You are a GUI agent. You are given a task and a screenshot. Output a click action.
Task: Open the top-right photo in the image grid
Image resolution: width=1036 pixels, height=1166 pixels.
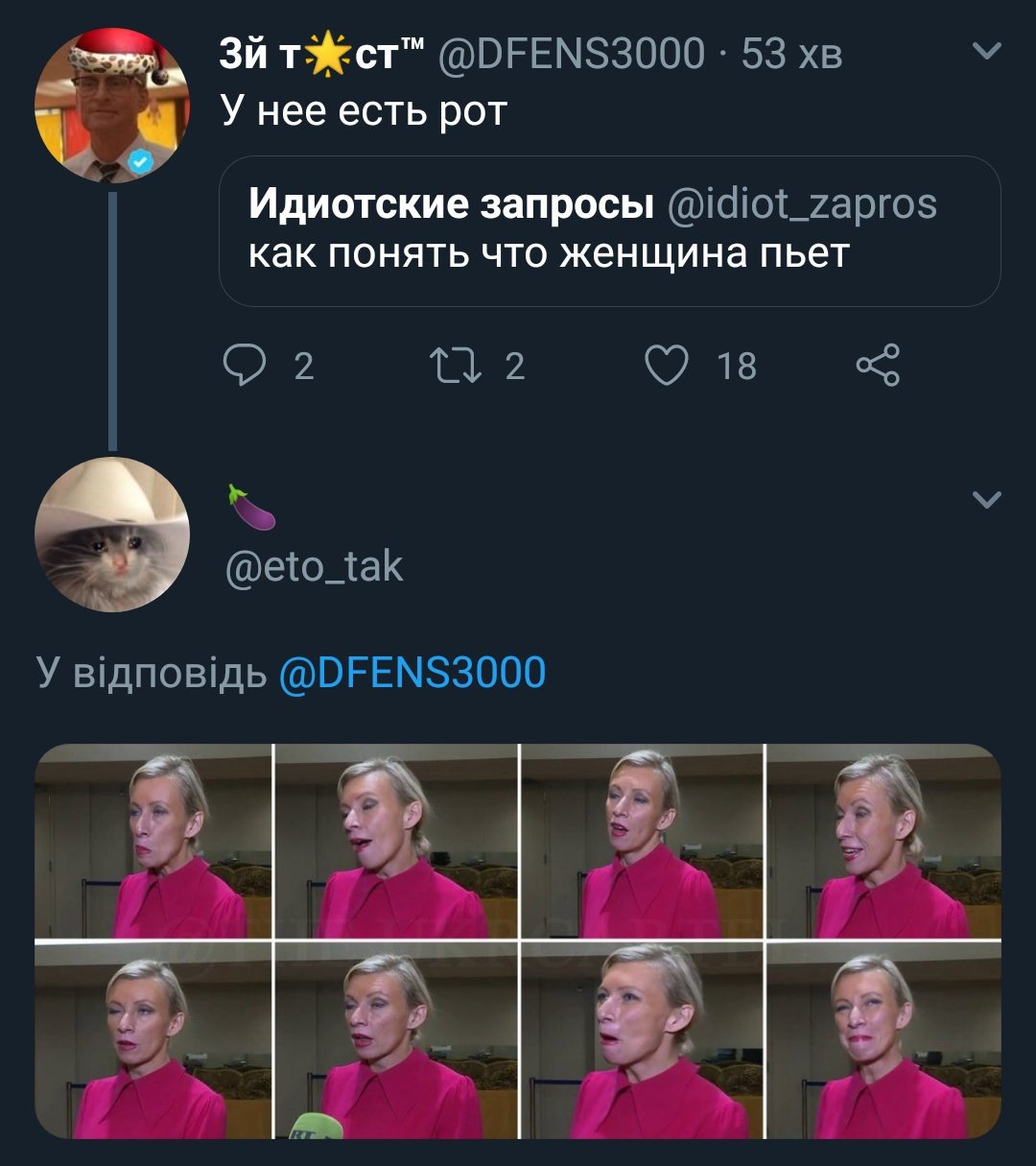tap(883, 841)
